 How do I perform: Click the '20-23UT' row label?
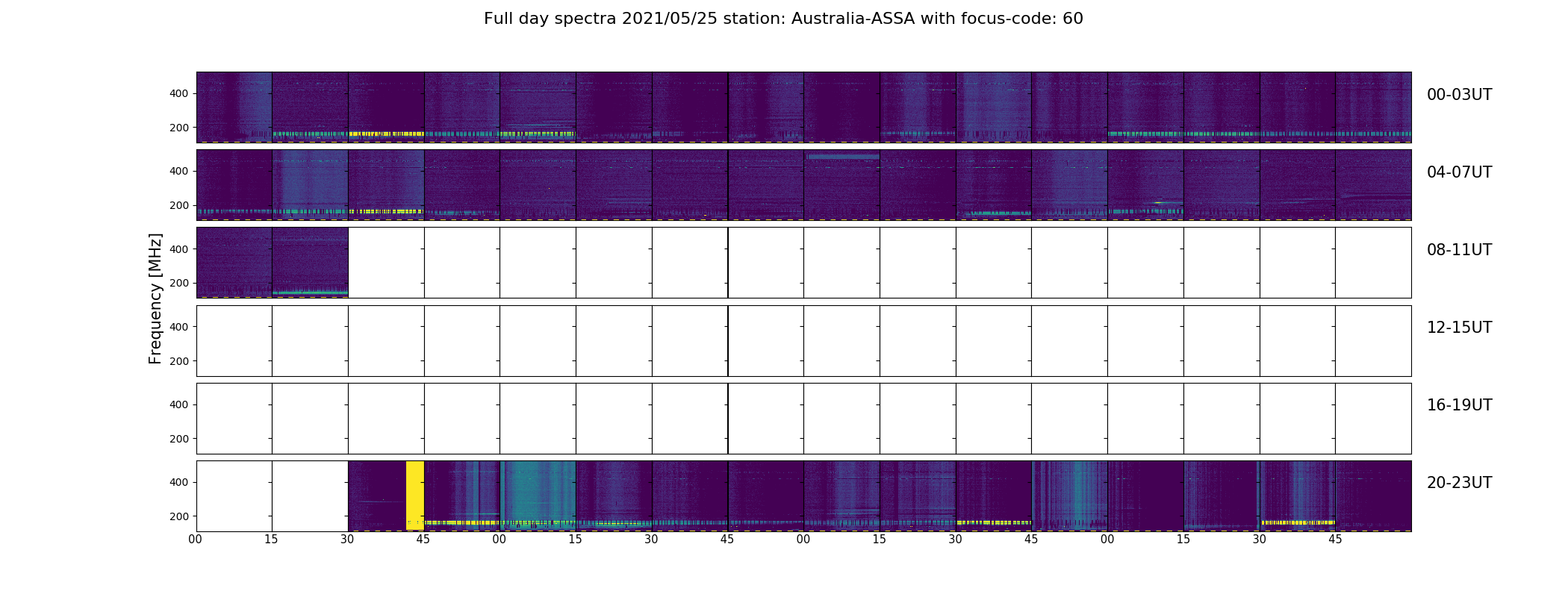(x=1459, y=483)
